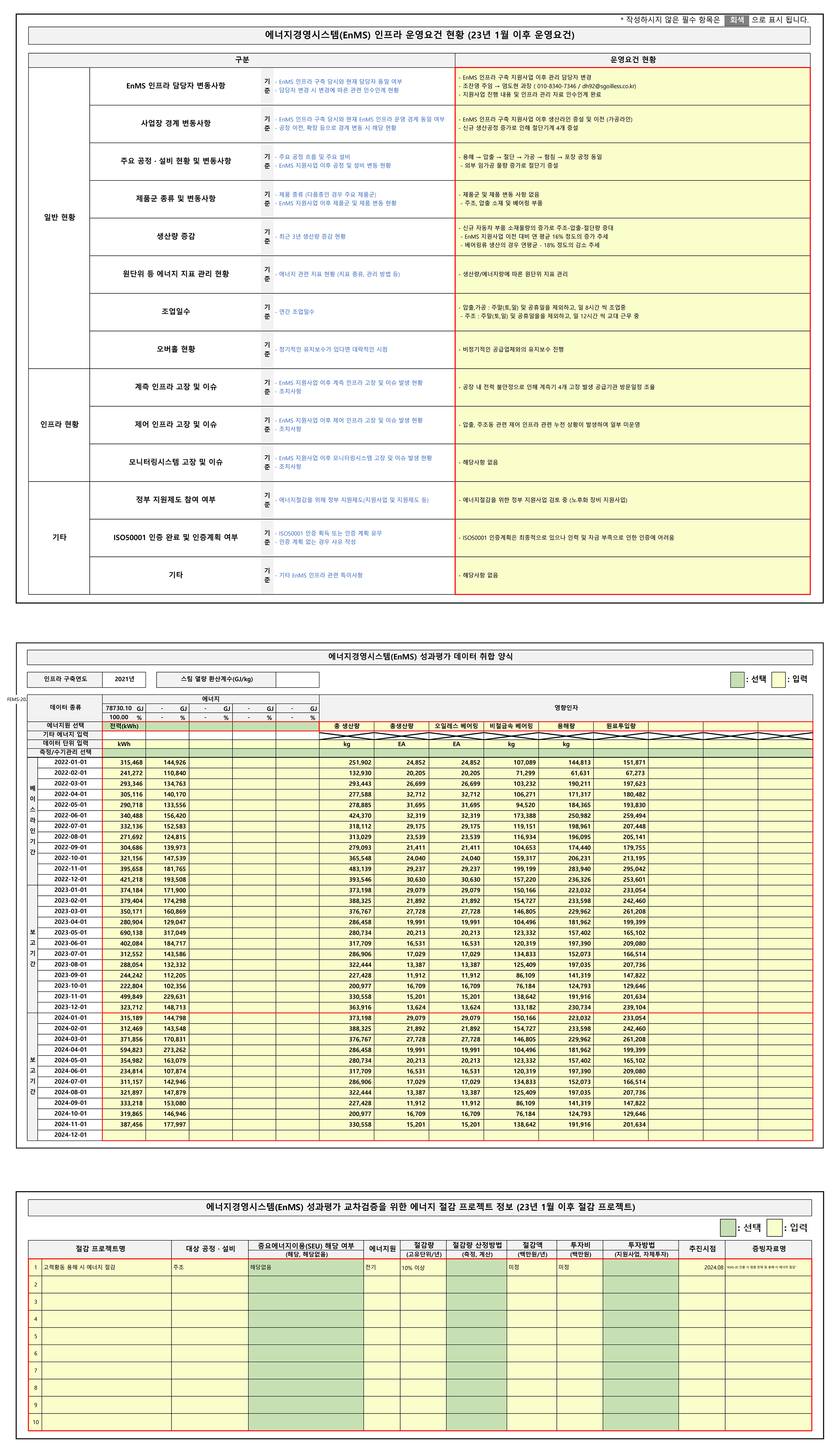Select the empty 스팀 열량 환산계수 input box
This screenshot has height=1456, width=839.
point(297,679)
